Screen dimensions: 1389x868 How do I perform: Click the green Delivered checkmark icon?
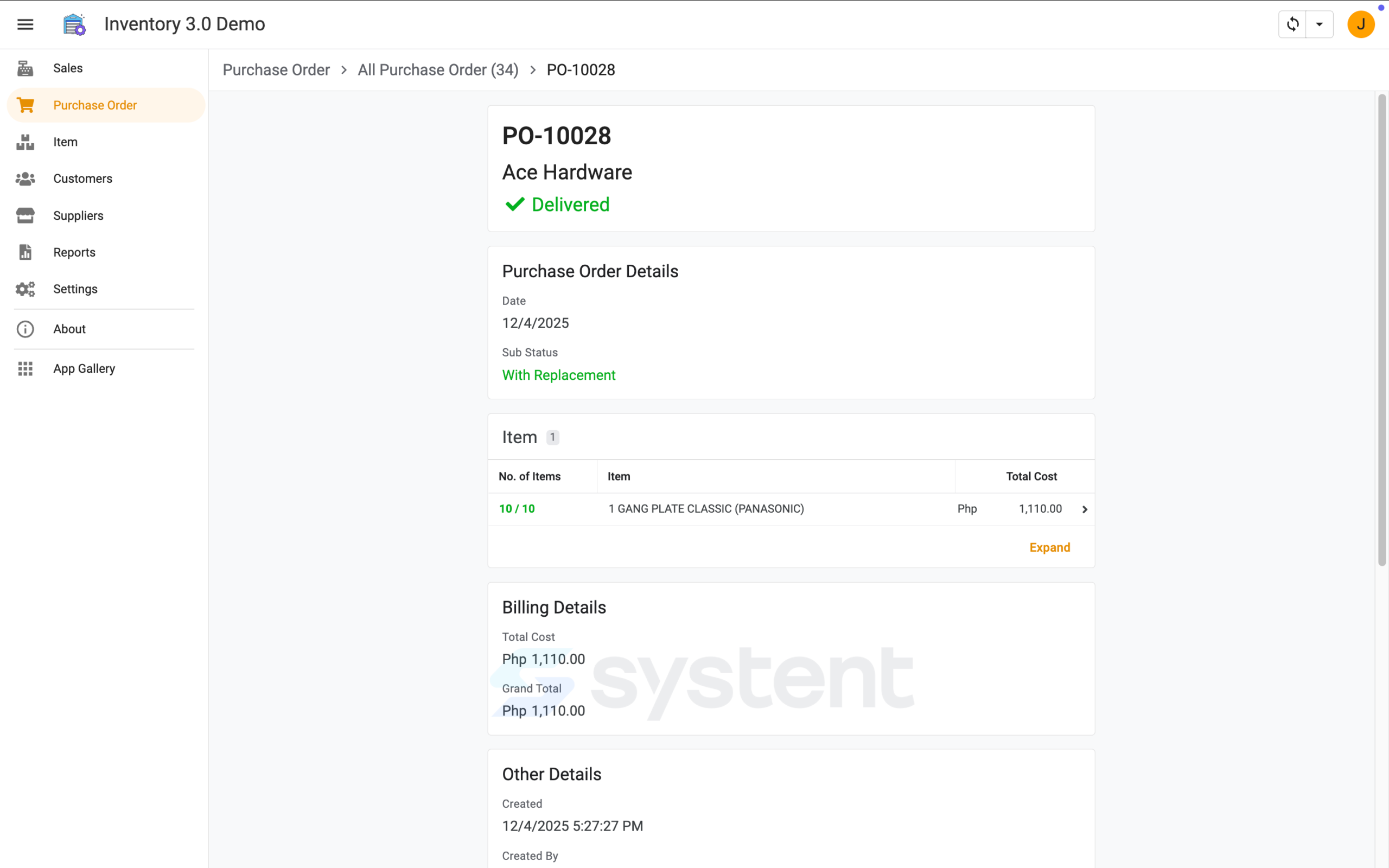point(515,205)
